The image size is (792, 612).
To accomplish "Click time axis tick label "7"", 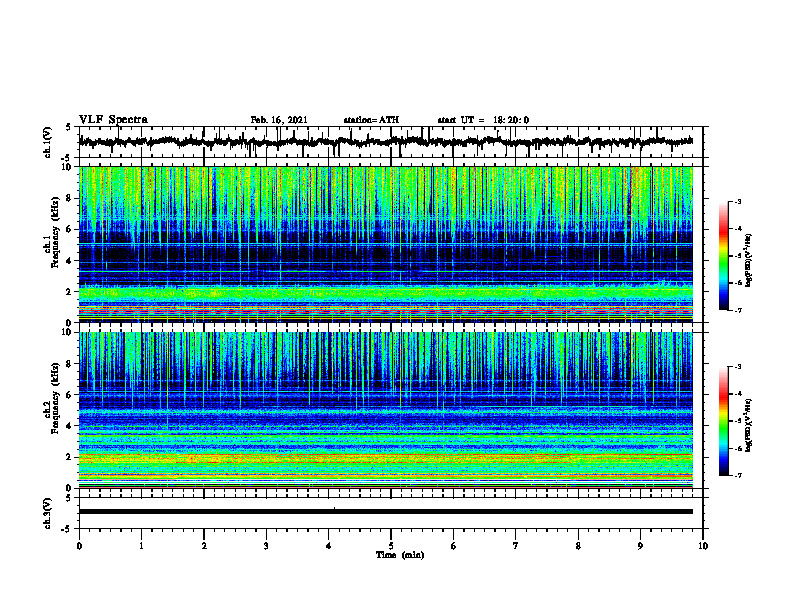I will (516, 546).
